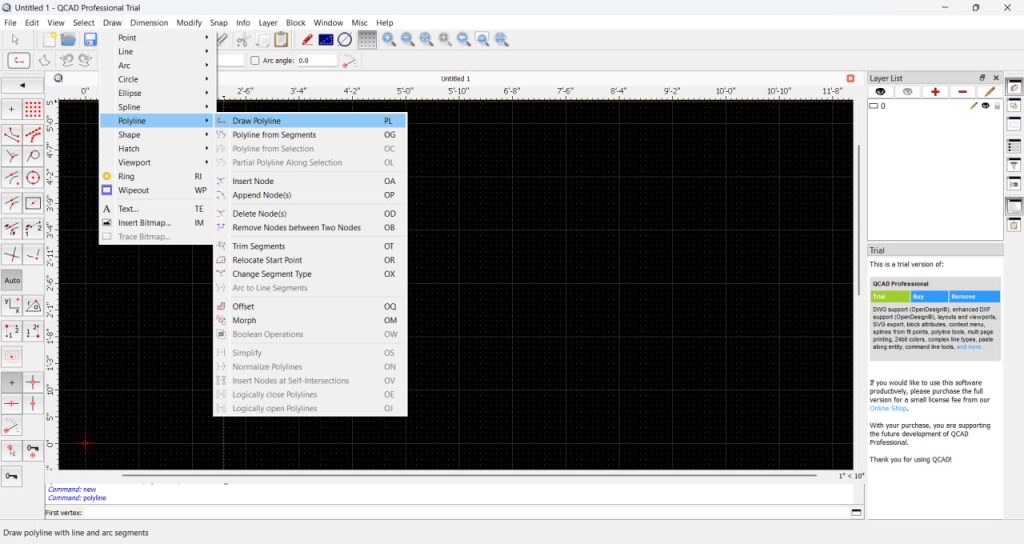
Task: Select Polyline from Segments menu item
Action: 274,135
